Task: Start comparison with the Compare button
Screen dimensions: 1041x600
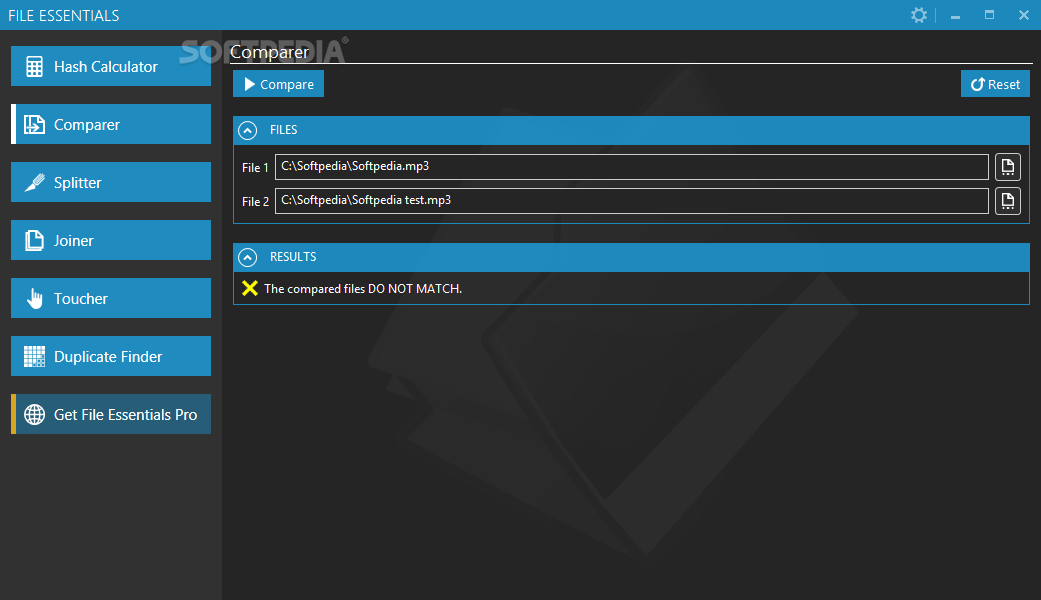Action: tap(278, 84)
